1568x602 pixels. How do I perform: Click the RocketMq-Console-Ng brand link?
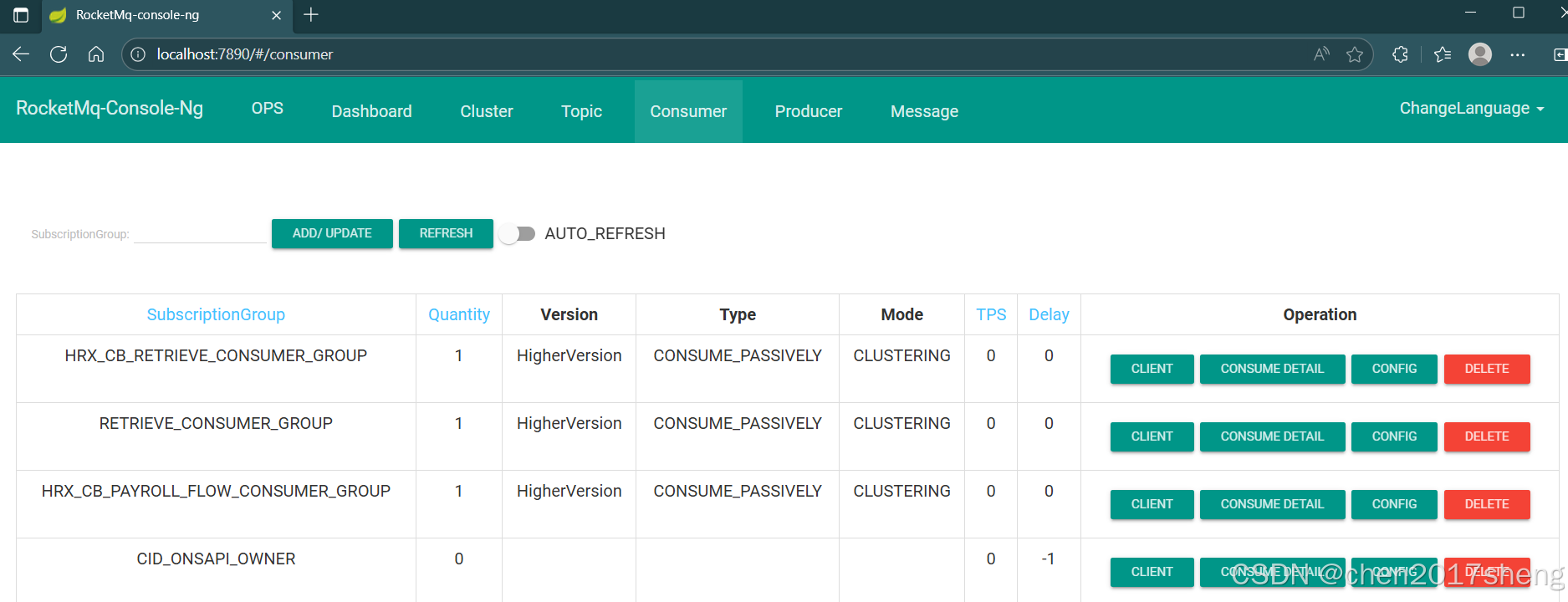tap(110, 108)
